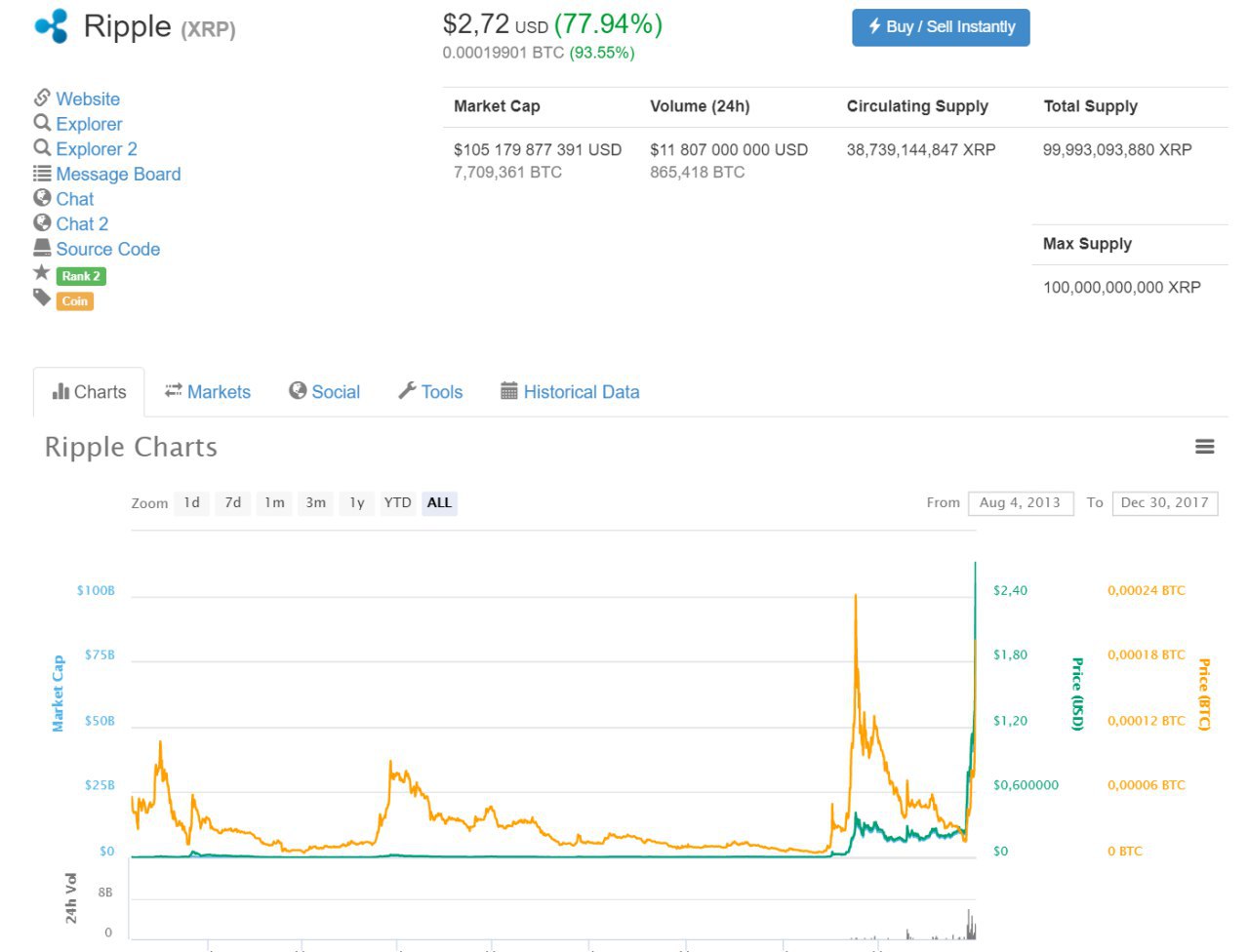The width and height of the screenshot is (1249, 952).
Task: Set chart zoom to 1y
Action: click(357, 503)
